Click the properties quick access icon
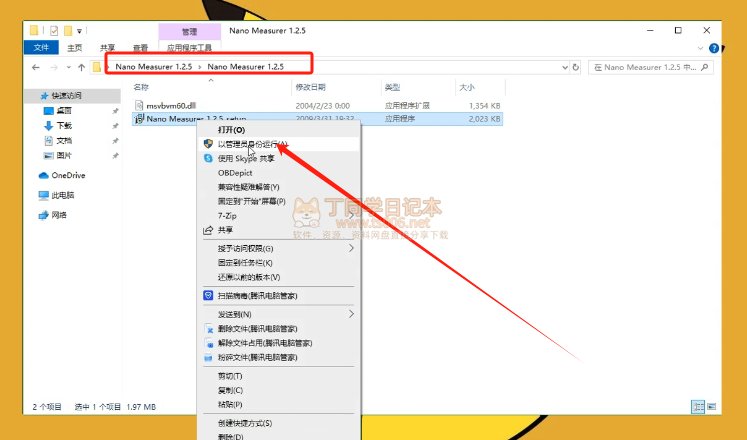Screen dimensions: 747x440 (54, 31)
